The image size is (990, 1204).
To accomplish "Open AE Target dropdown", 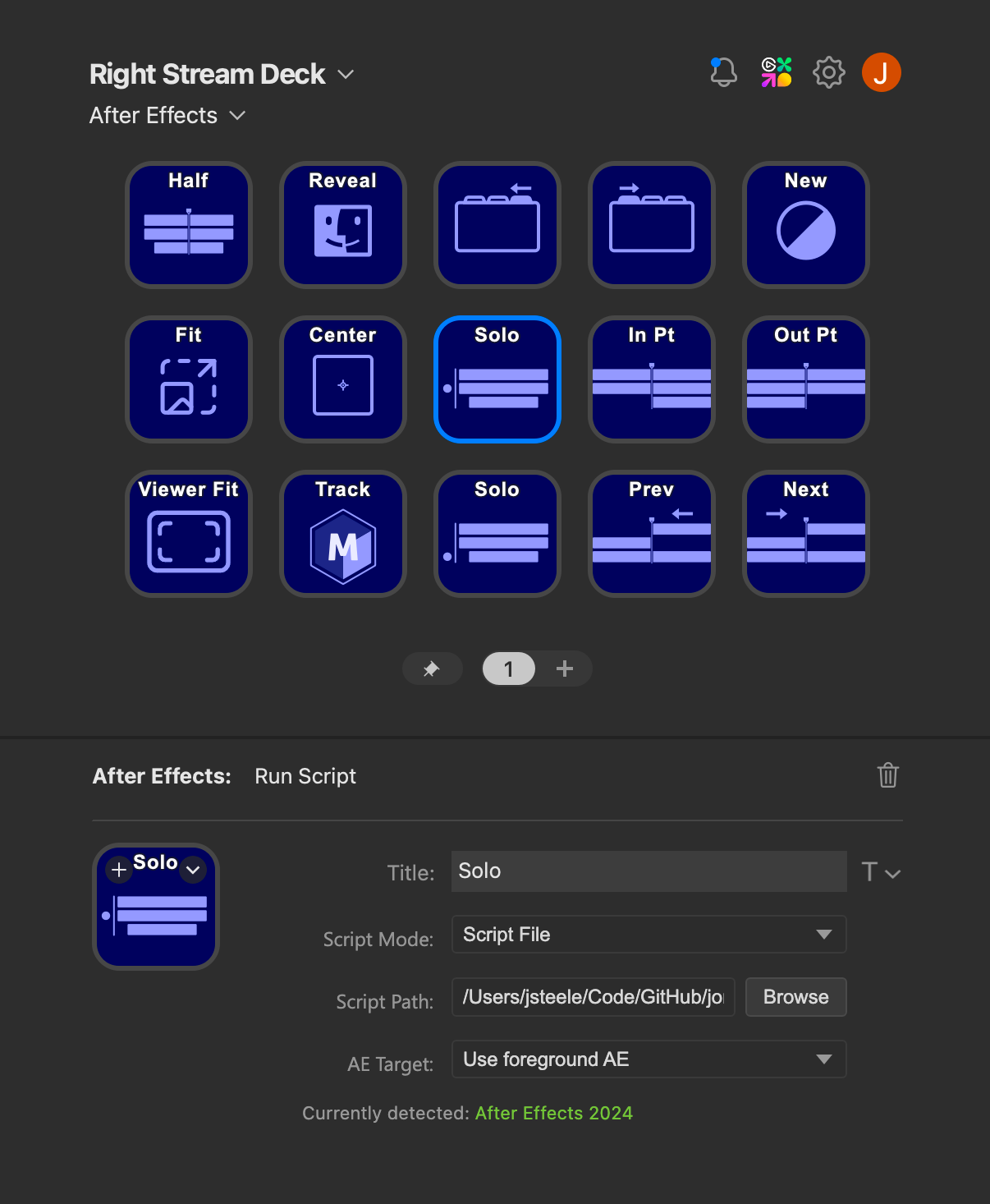I will pyautogui.click(x=649, y=1059).
